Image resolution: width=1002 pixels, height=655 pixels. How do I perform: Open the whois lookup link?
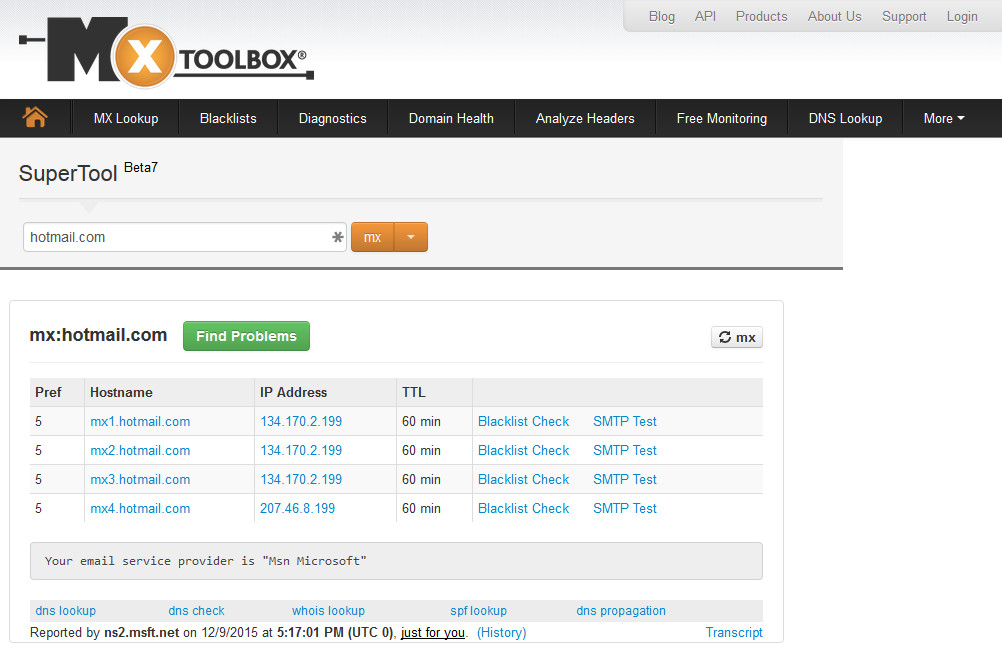pos(328,610)
